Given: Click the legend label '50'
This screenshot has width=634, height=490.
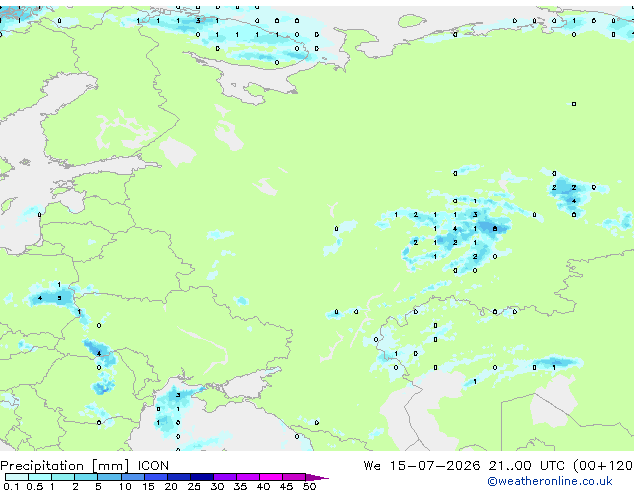Looking at the screenshot, I should (x=309, y=486).
